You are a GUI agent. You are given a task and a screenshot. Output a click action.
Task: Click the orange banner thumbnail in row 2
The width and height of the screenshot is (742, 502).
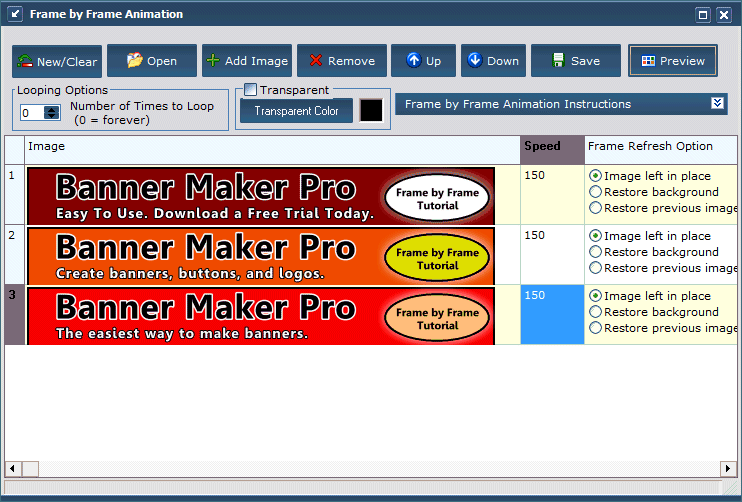point(261,256)
